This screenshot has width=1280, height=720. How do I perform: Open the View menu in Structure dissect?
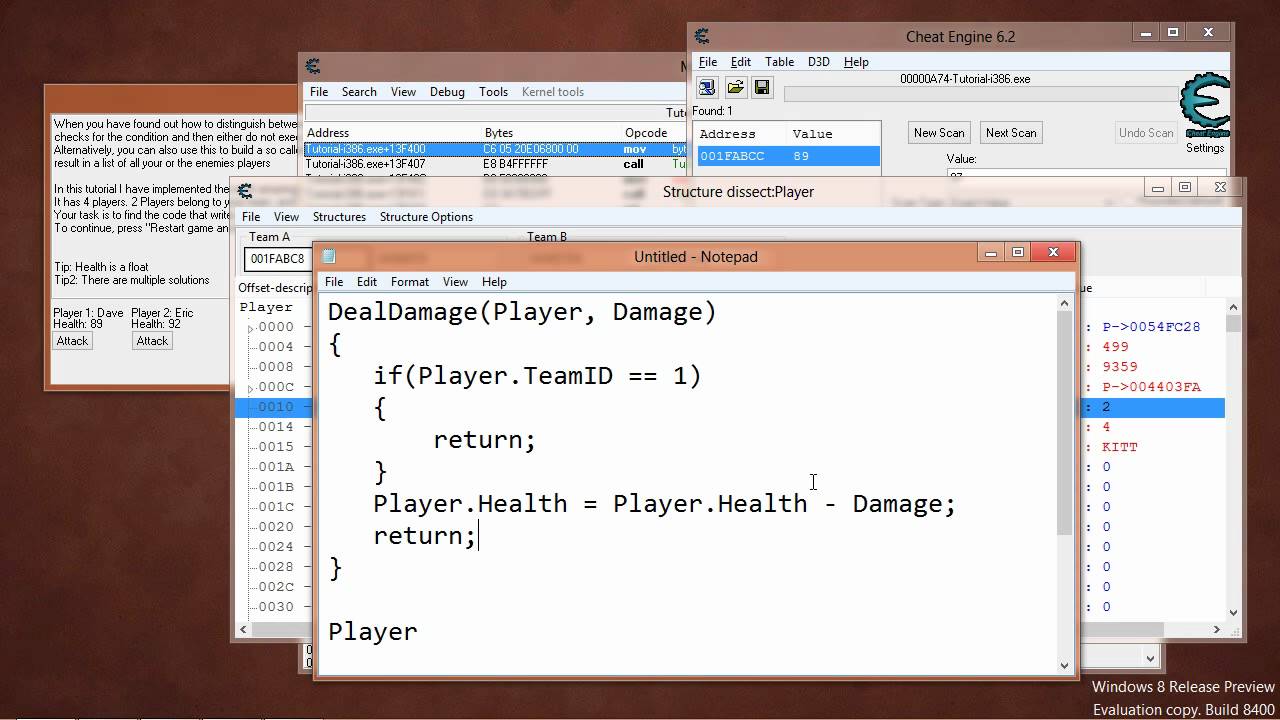click(286, 217)
